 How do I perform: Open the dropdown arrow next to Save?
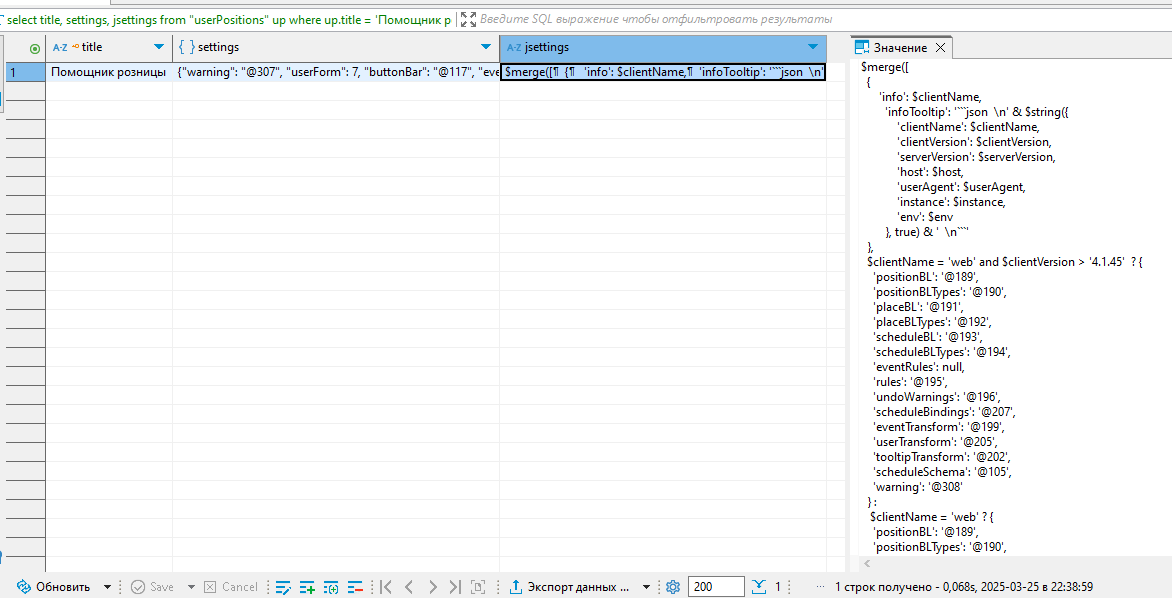191,587
